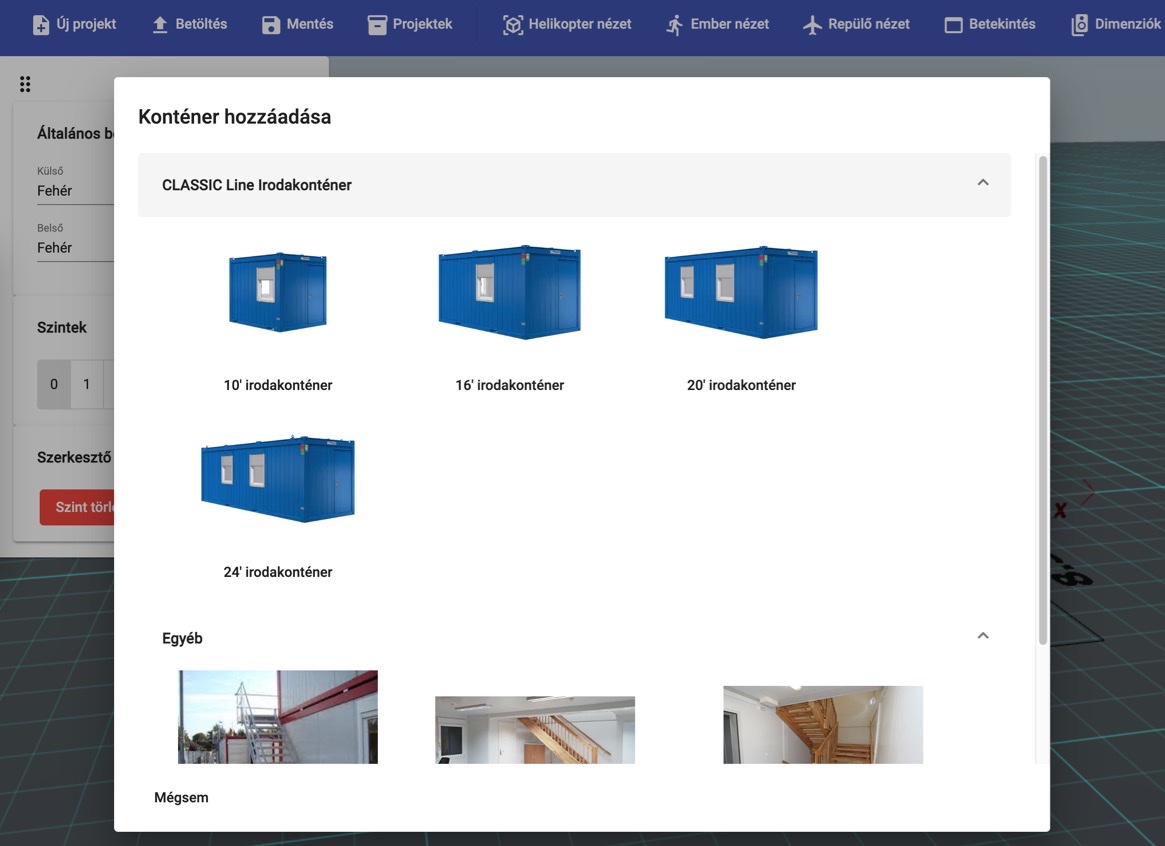
Task: Select level 1 in Szintek
Action: tap(86, 384)
